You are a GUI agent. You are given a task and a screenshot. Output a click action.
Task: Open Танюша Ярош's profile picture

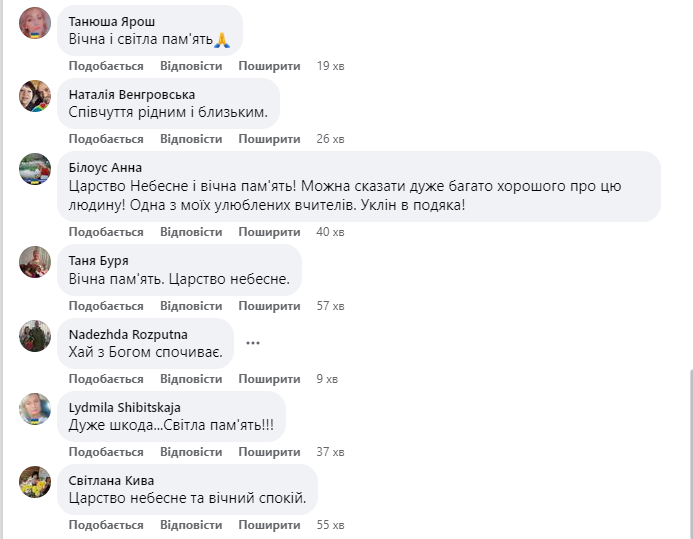tap(35, 22)
